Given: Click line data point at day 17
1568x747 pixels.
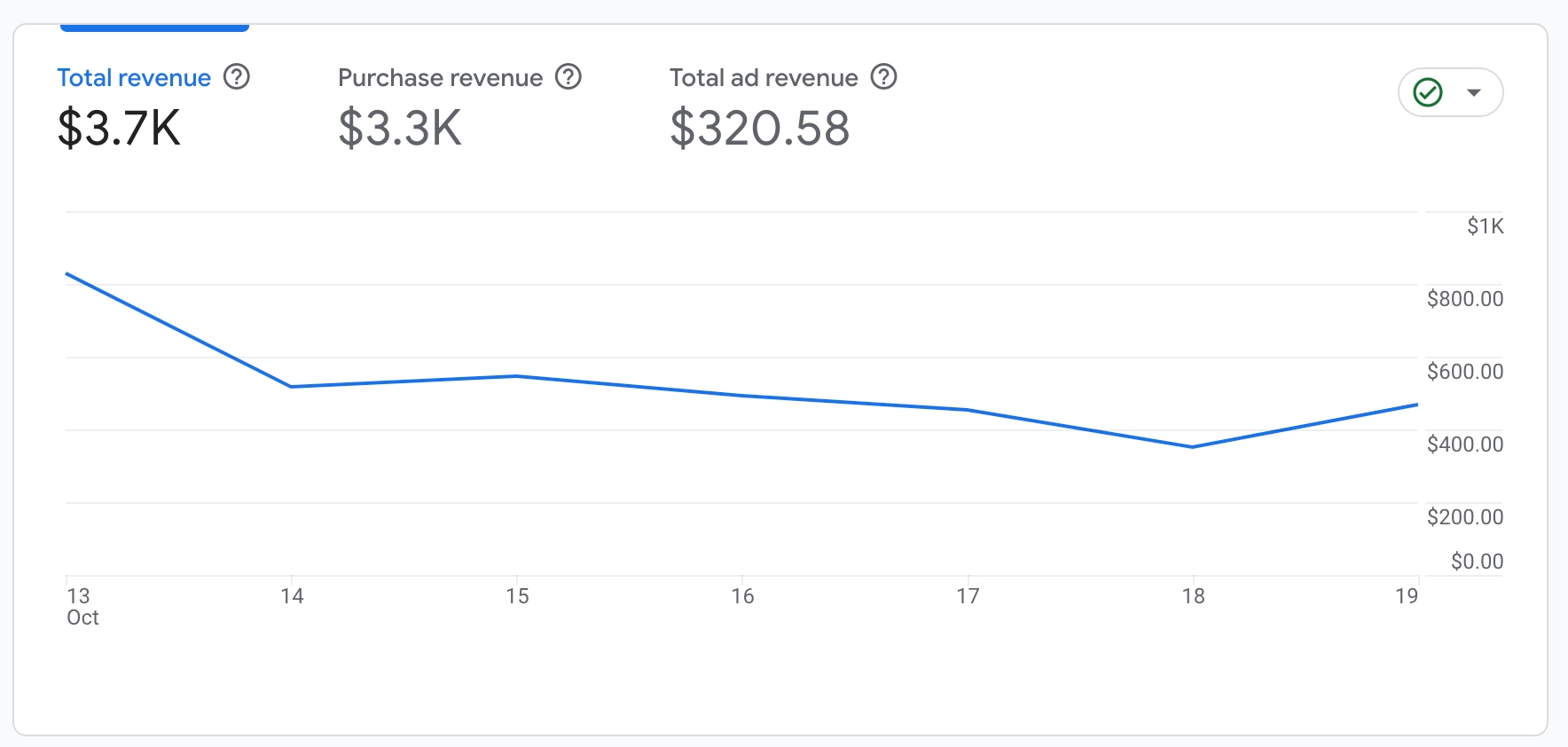Looking at the screenshot, I should tap(968, 410).
